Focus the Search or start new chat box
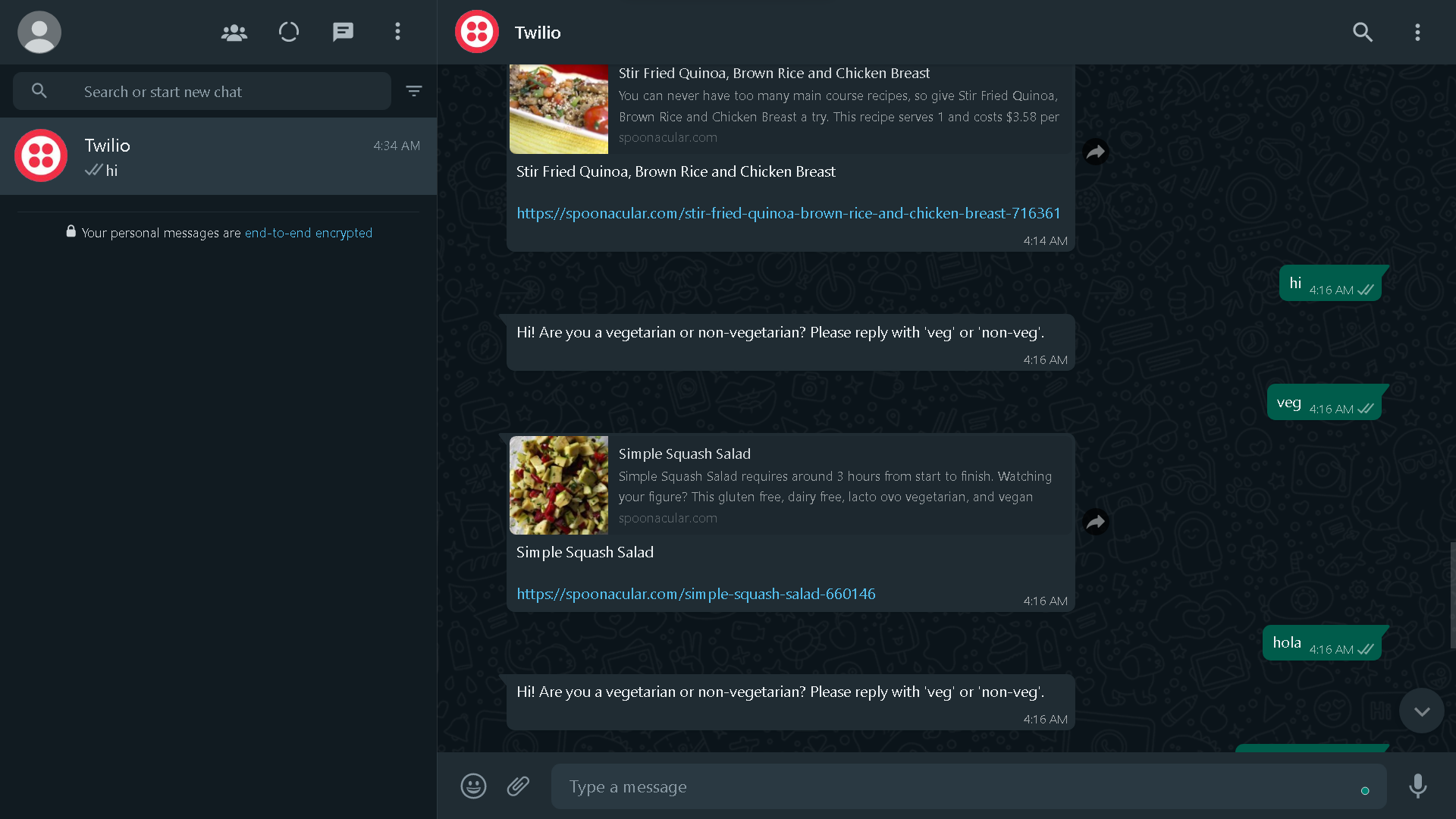The height and width of the screenshot is (819, 1456). [x=227, y=92]
